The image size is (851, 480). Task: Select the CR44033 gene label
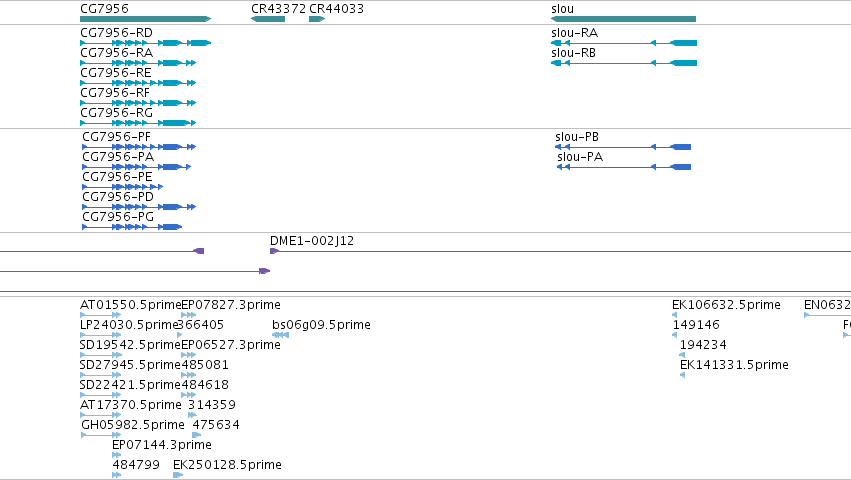tap(336, 9)
